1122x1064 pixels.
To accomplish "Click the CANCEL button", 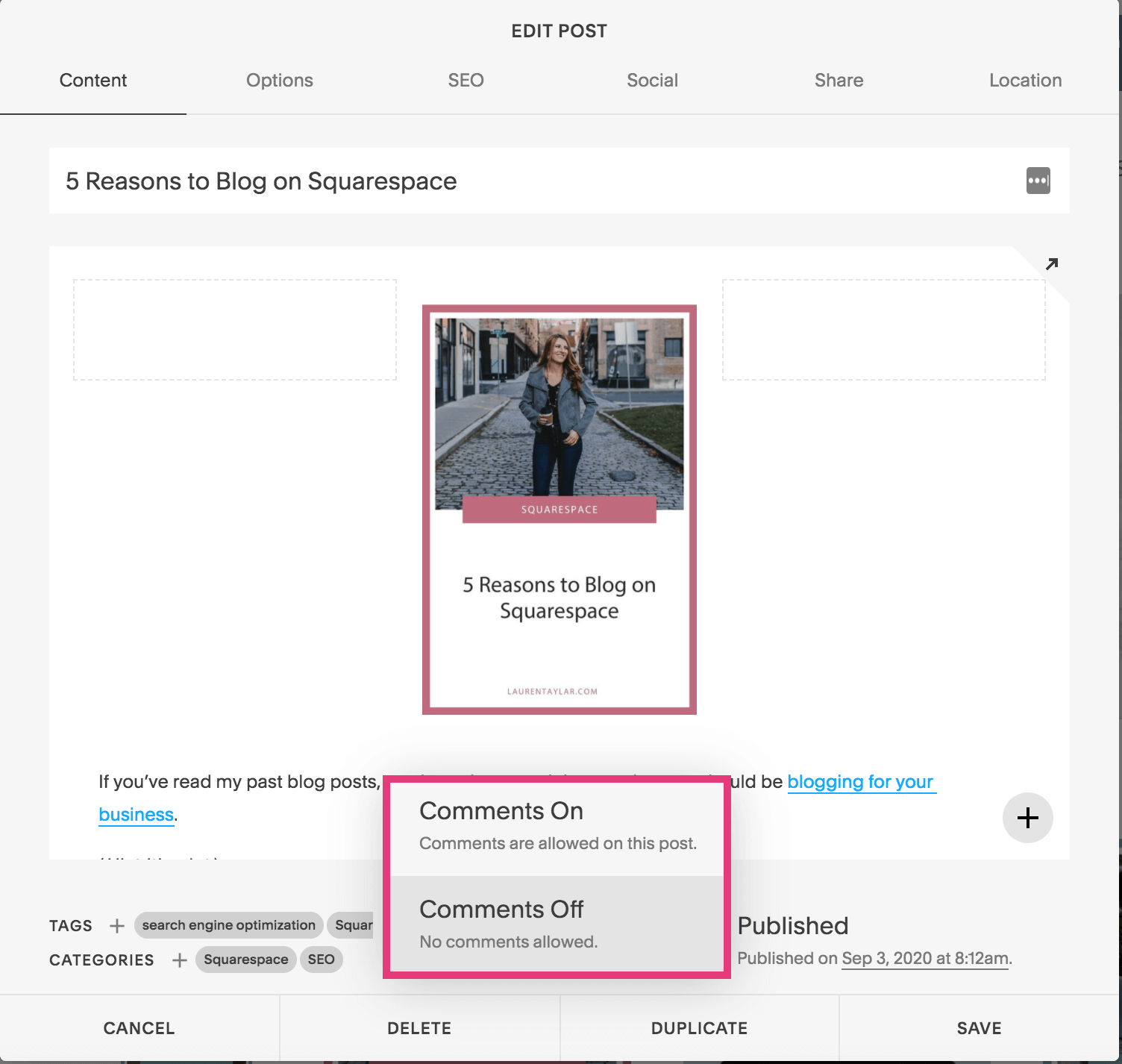I will (140, 1028).
